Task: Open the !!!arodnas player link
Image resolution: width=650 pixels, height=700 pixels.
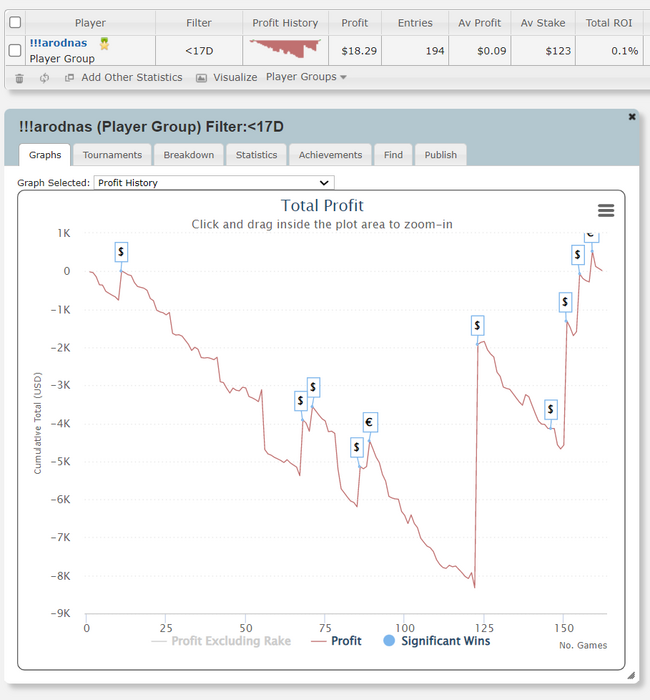Action: (58, 43)
